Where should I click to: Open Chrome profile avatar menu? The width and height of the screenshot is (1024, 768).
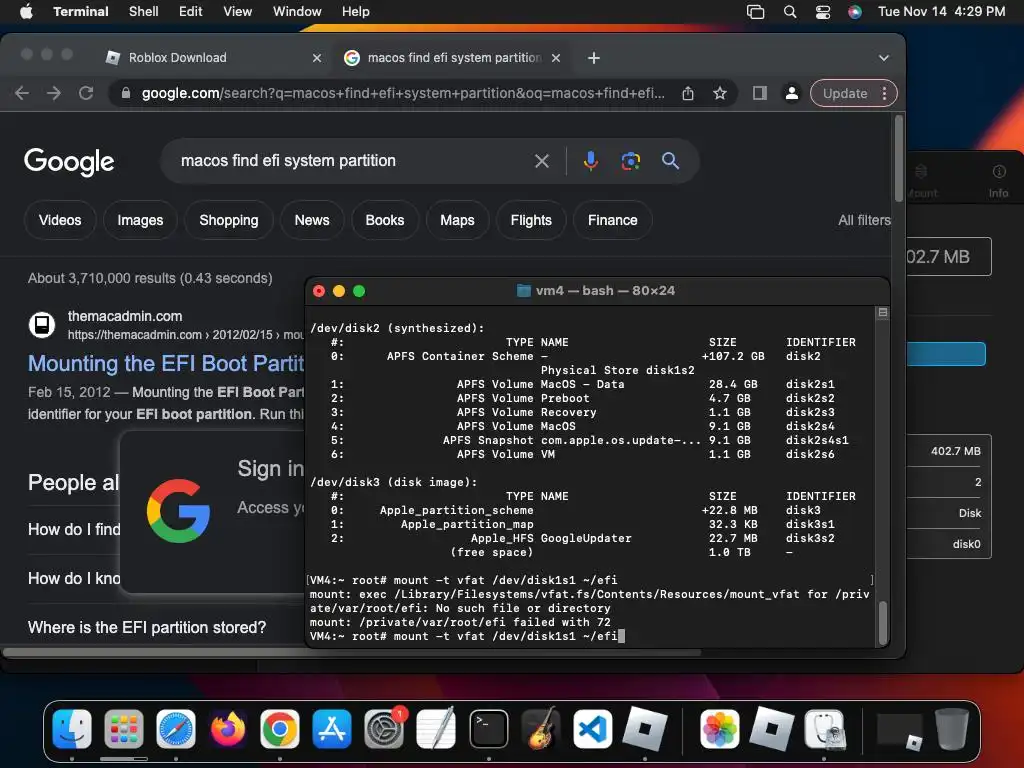(x=792, y=93)
